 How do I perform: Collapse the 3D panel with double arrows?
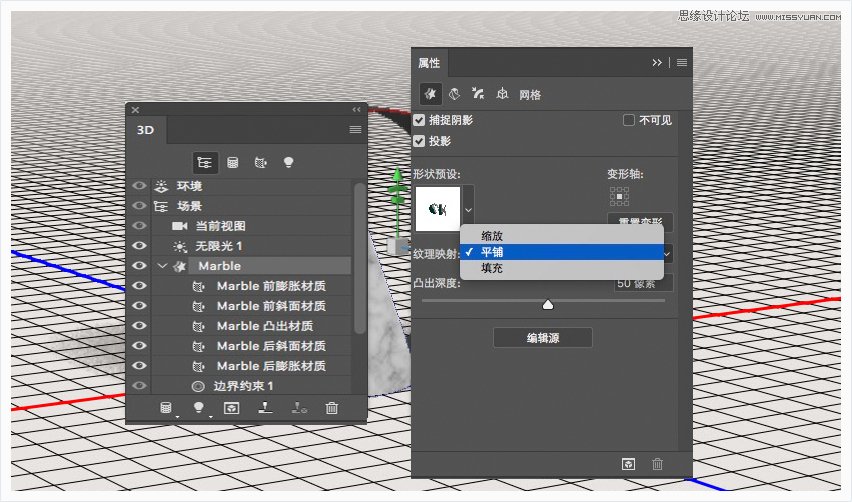coord(356,110)
